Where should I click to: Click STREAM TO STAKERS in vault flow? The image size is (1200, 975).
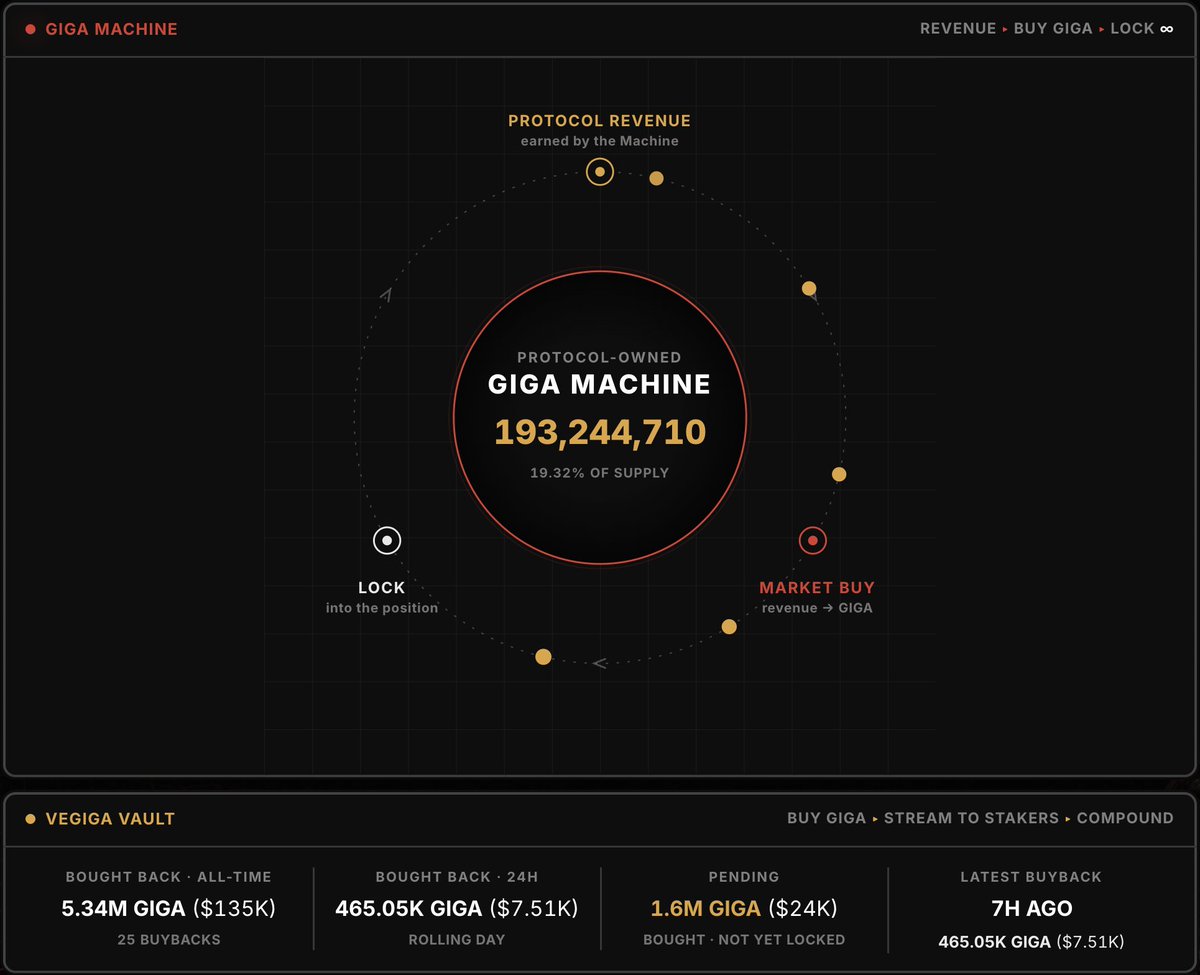pyautogui.click(x=971, y=818)
